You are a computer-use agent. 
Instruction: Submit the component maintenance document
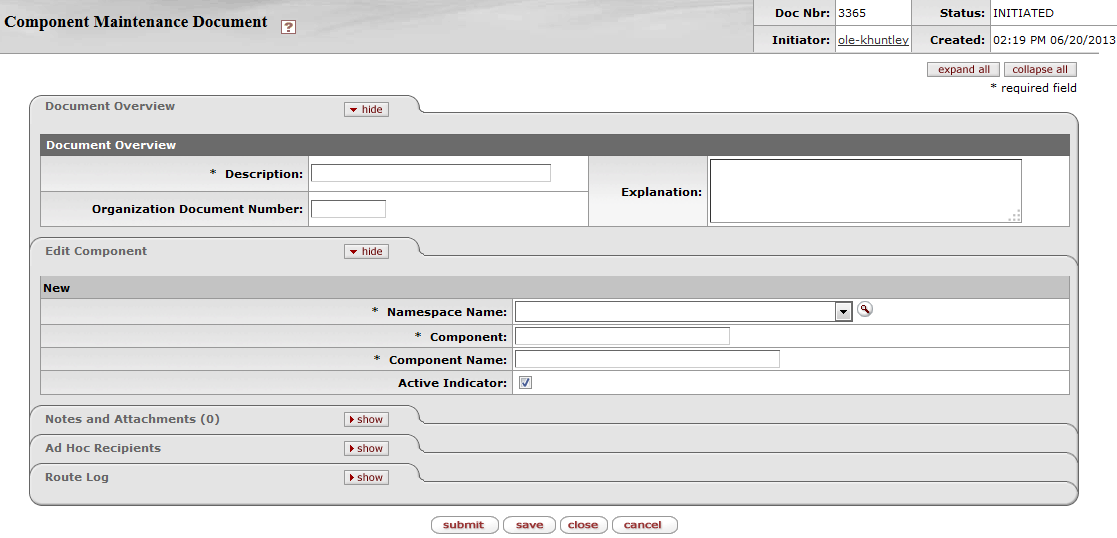tap(464, 525)
